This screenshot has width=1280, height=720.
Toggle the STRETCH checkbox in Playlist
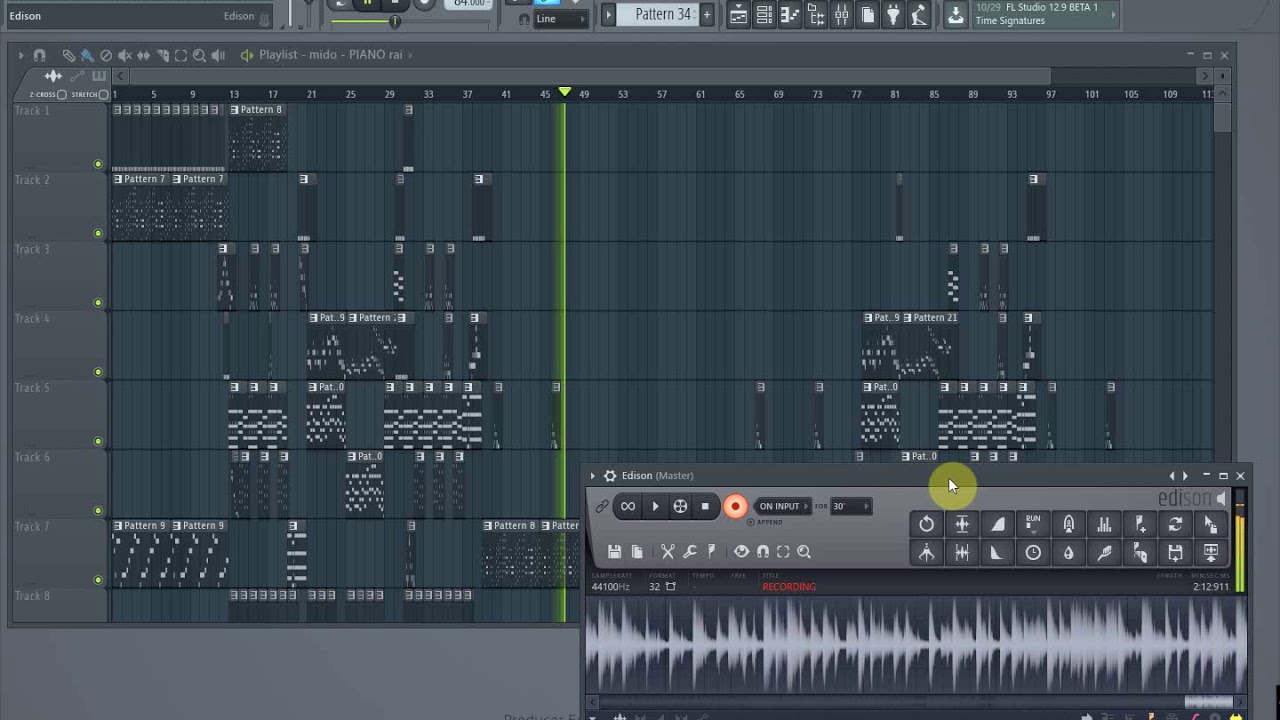coord(103,95)
